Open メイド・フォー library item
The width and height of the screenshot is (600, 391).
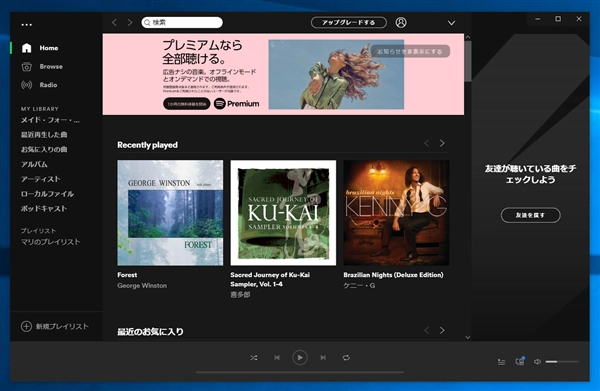pos(50,120)
